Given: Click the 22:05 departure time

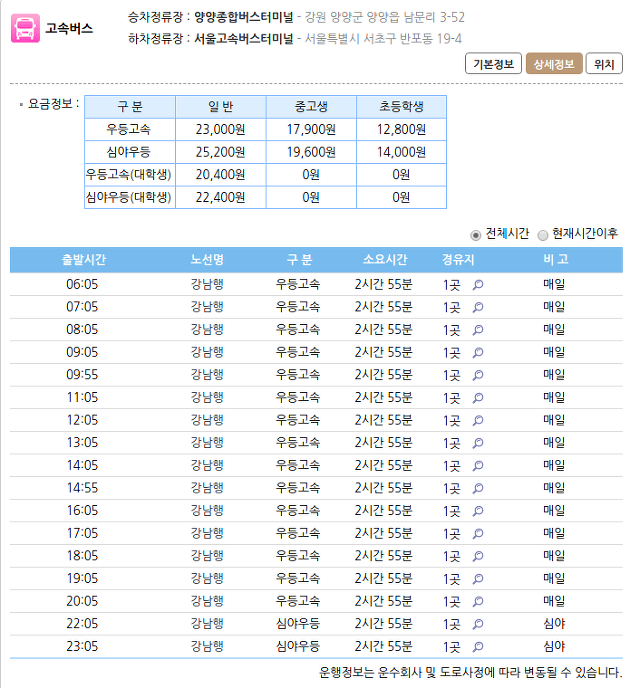Looking at the screenshot, I should (x=82, y=624).
